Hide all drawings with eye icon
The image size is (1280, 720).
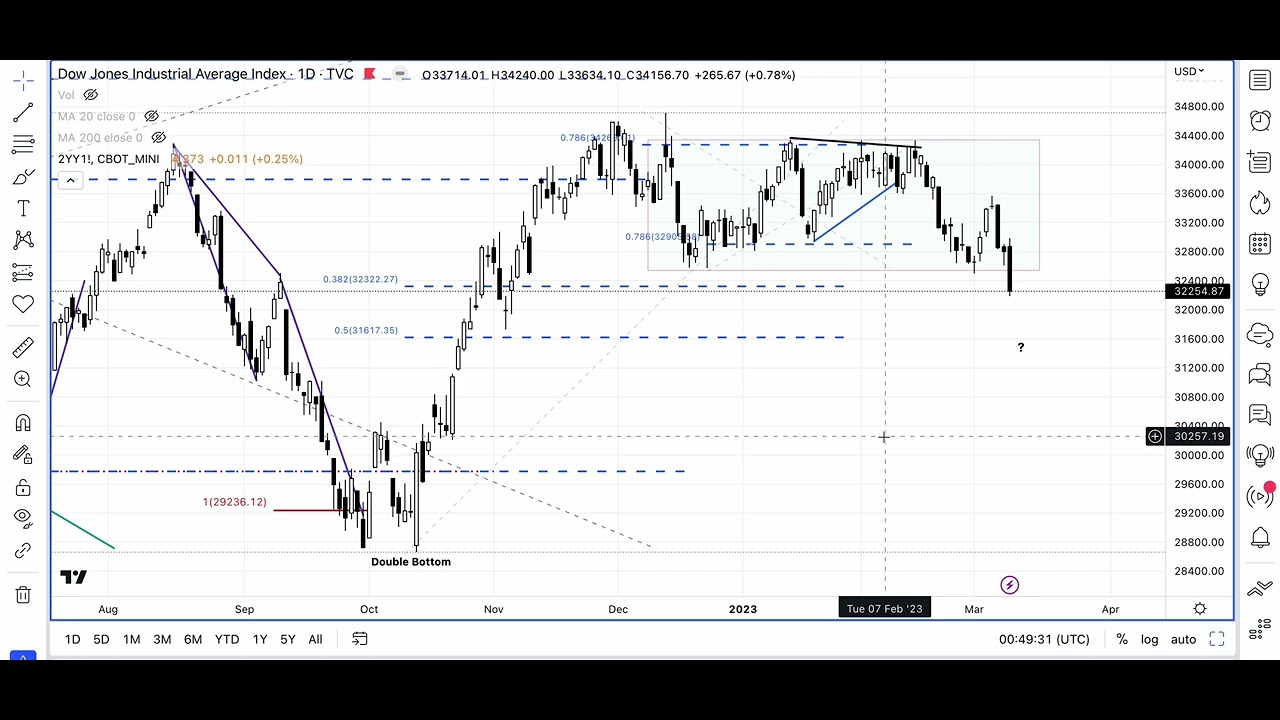pyautogui.click(x=23, y=518)
